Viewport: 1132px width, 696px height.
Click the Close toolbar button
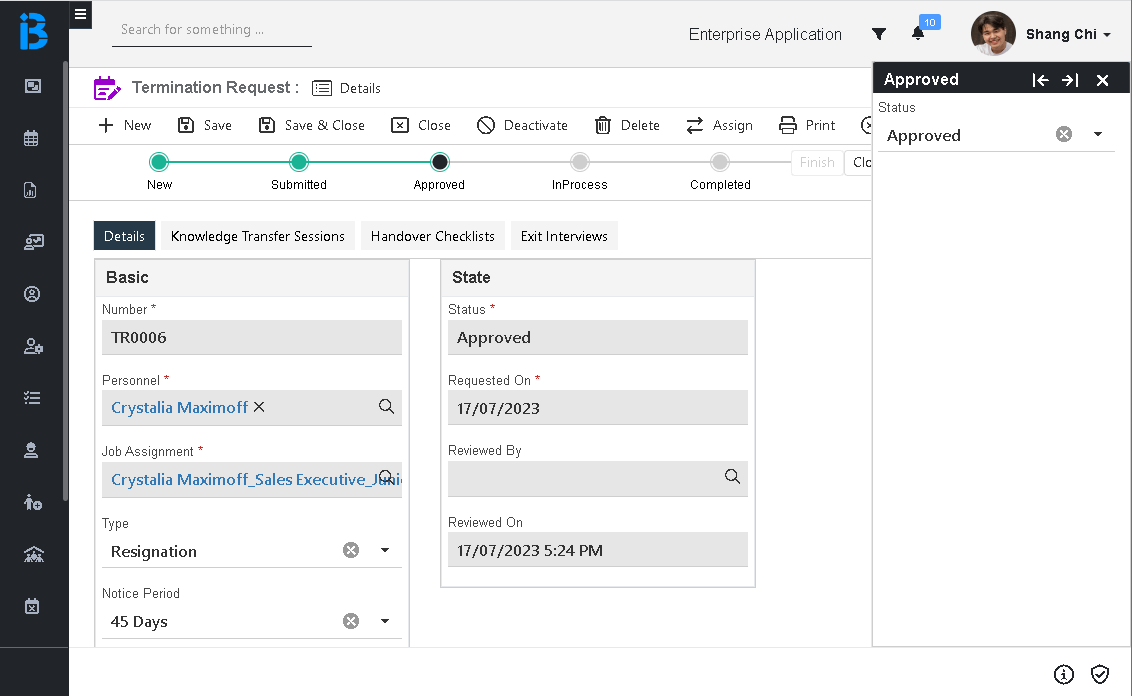[x=421, y=125]
